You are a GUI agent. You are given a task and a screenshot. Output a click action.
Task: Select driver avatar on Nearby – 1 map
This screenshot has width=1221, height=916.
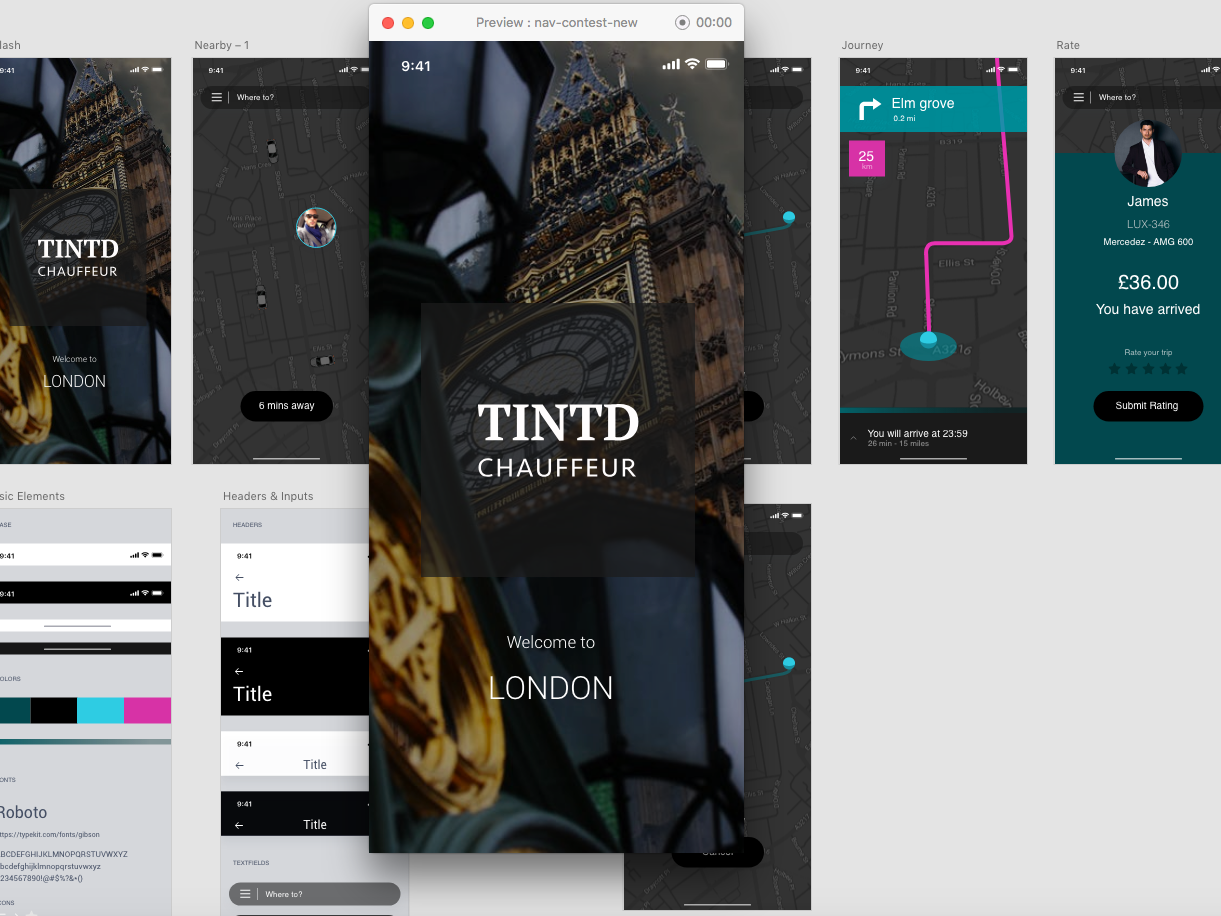coord(316,228)
